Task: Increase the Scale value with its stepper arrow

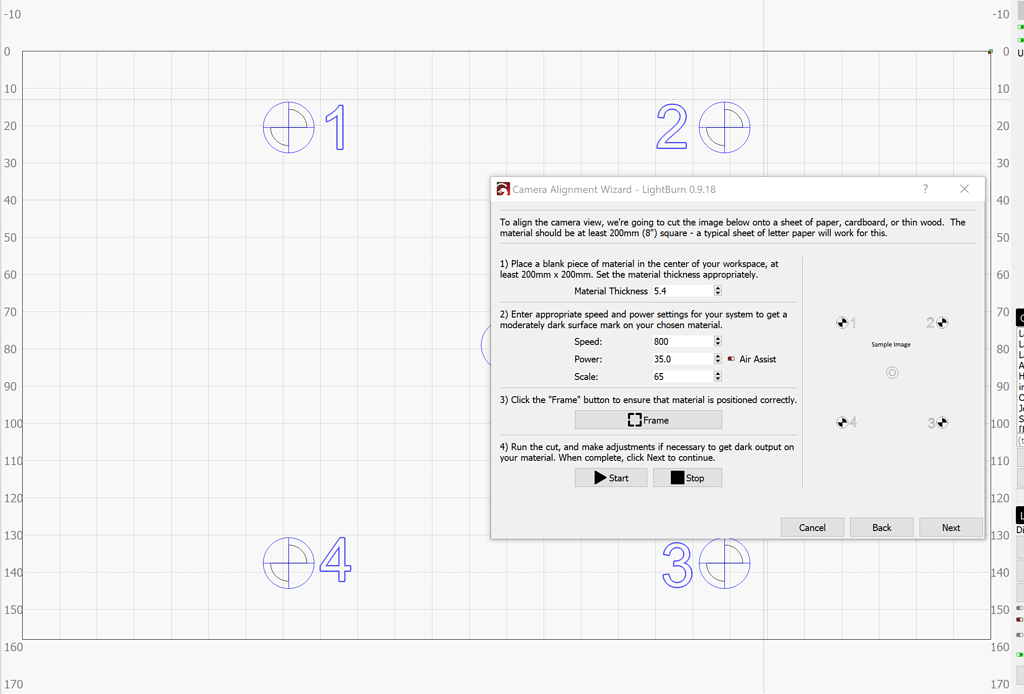Action: (x=718, y=373)
